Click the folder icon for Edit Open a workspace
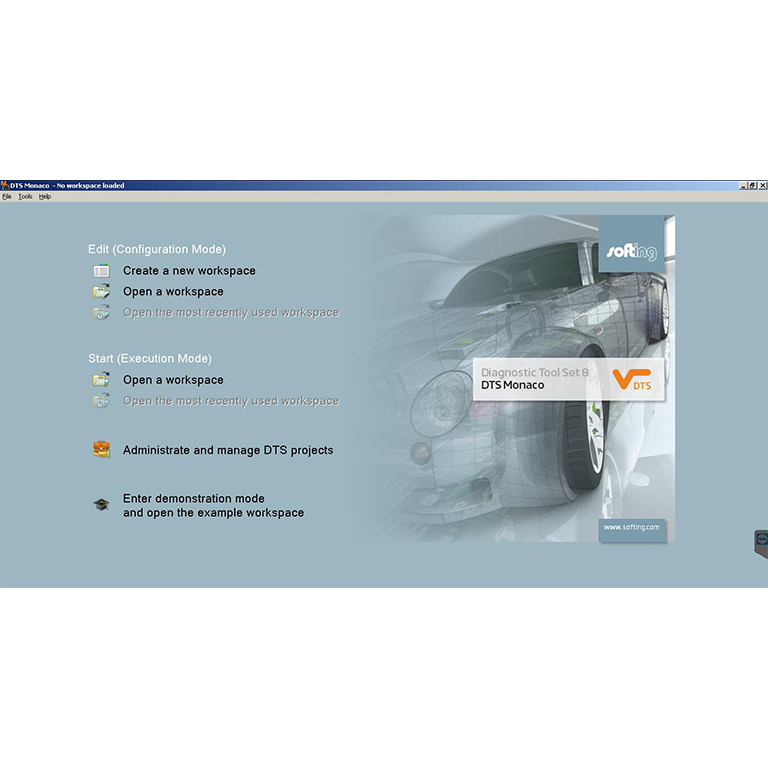Screen dimensions: 768x768 tap(101, 291)
